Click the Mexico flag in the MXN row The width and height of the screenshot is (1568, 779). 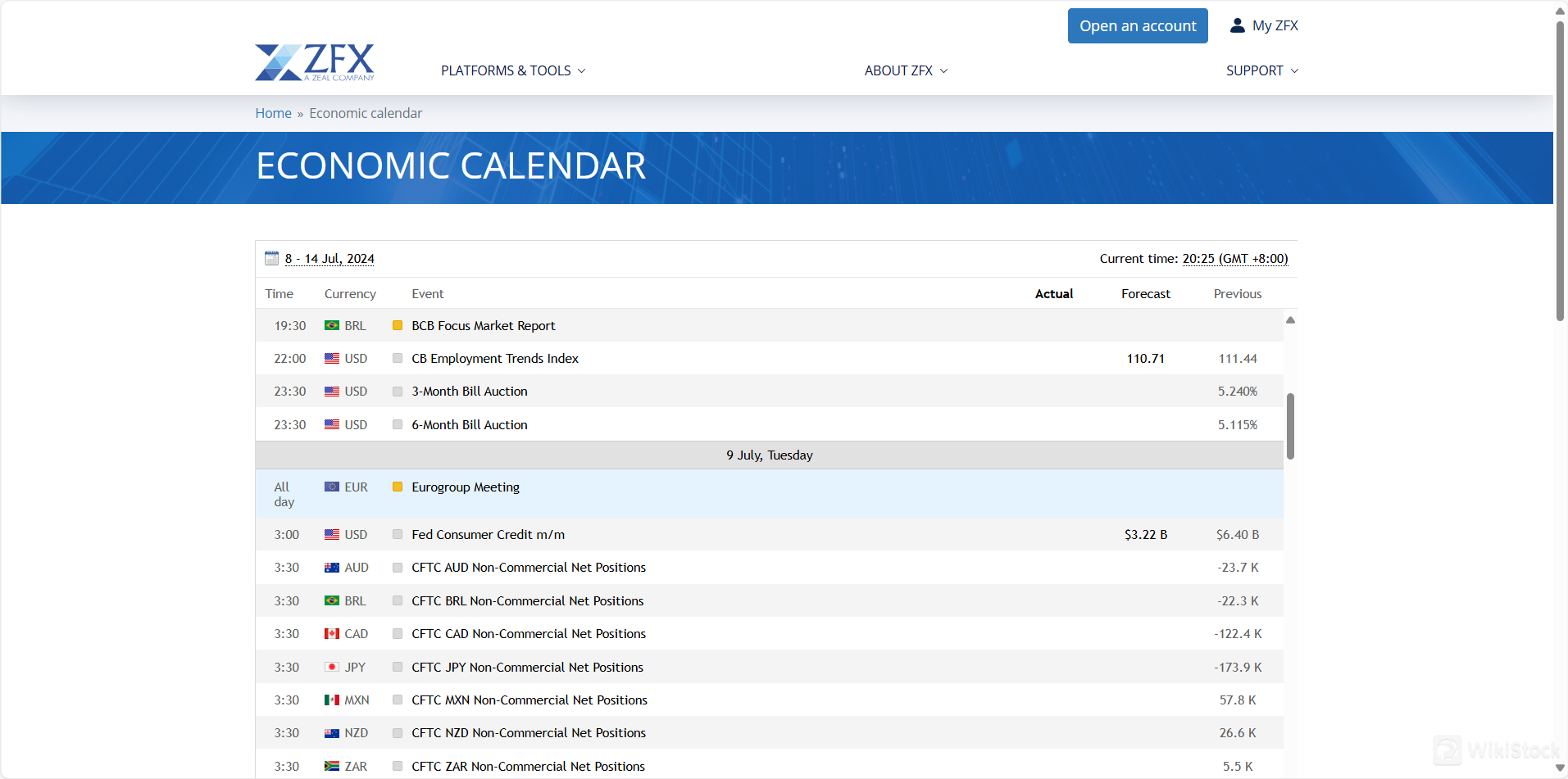click(332, 700)
